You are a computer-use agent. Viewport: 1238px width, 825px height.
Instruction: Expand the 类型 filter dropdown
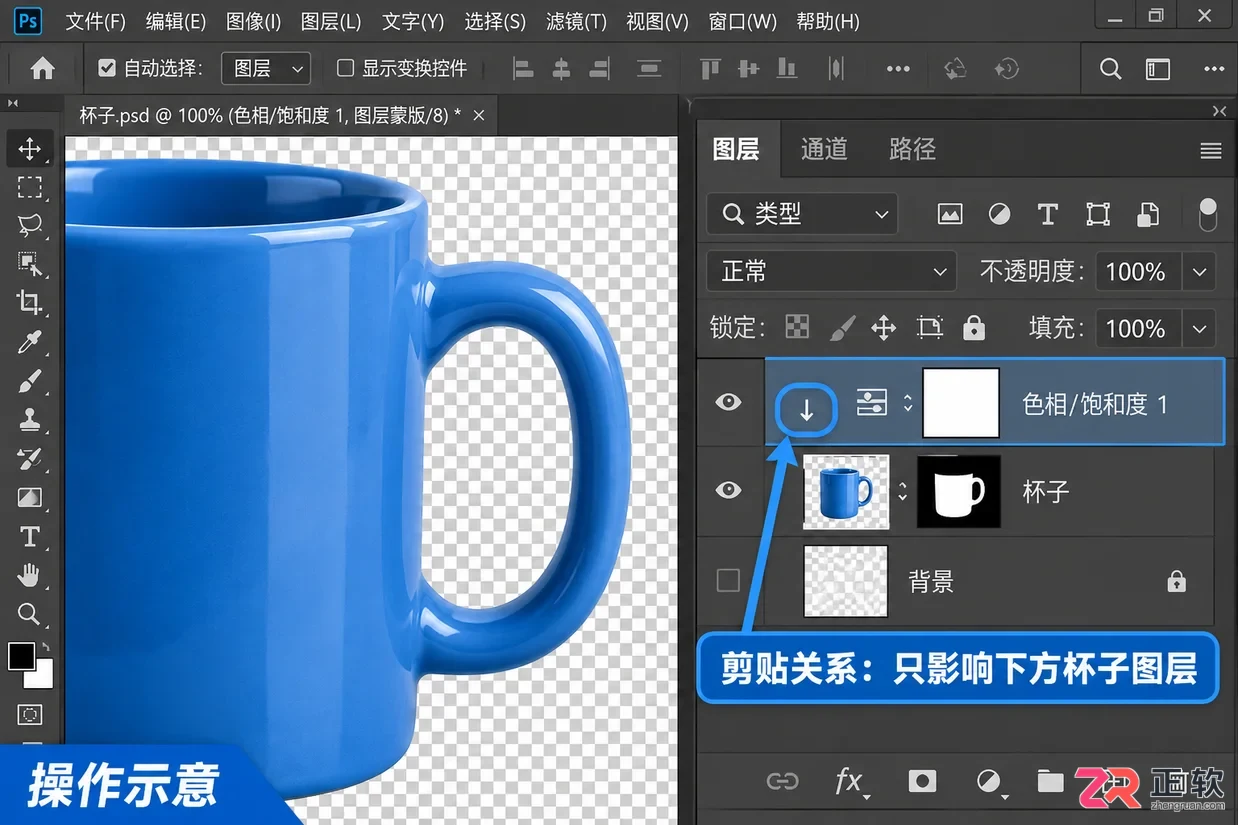pos(802,214)
